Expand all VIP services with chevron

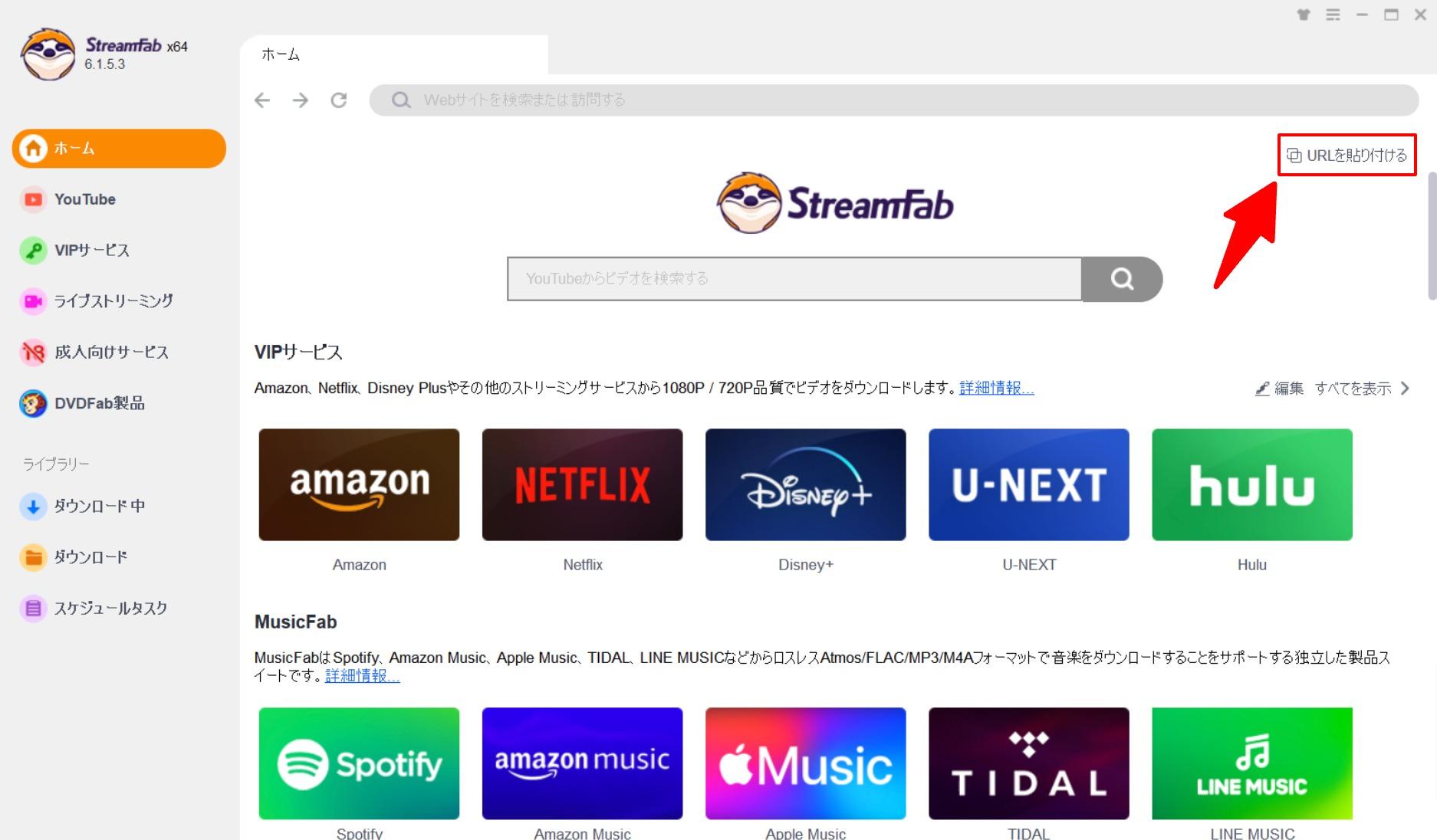[1405, 389]
